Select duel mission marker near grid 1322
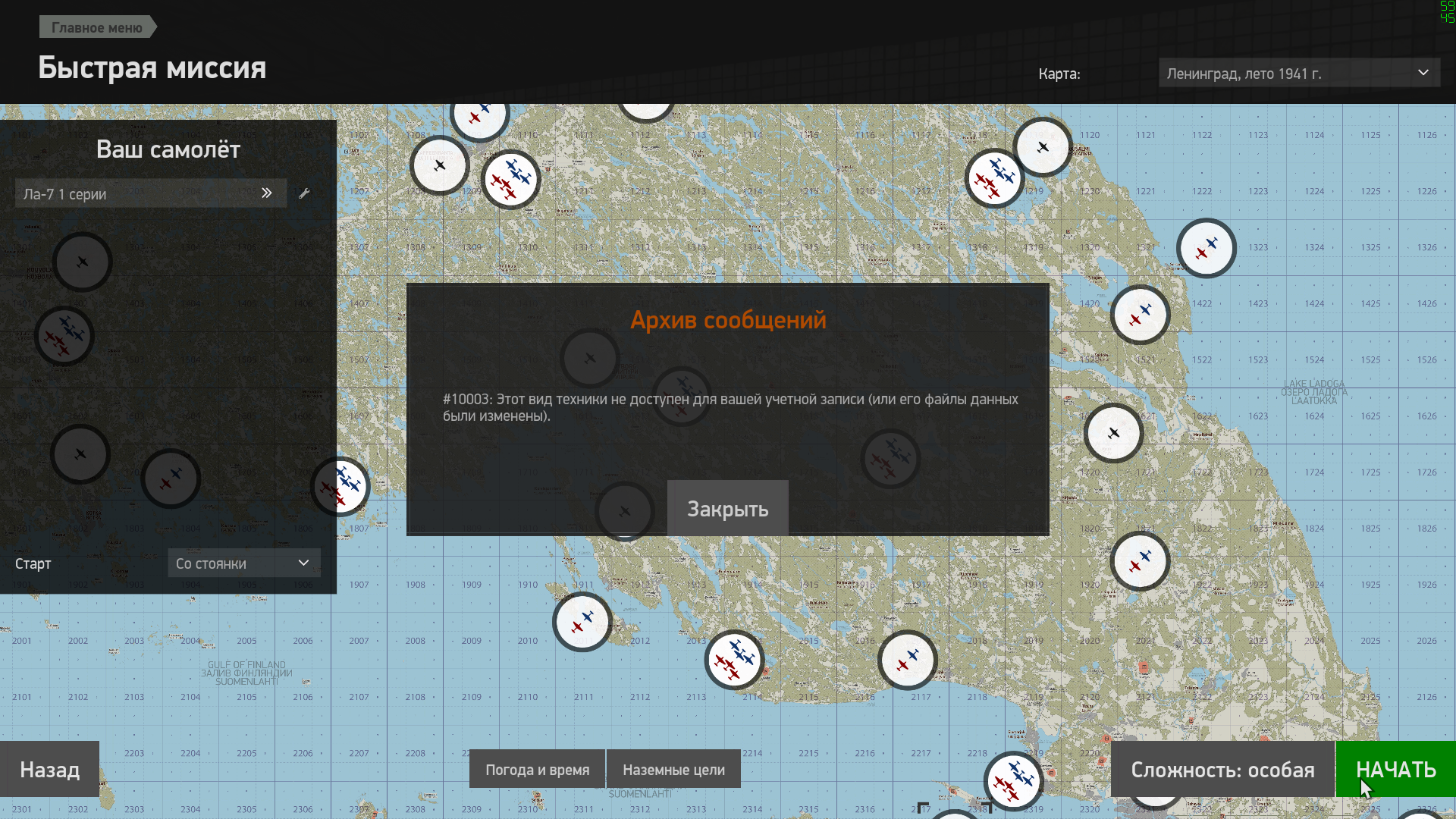Image resolution: width=1456 pixels, height=819 pixels. pyautogui.click(x=1206, y=248)
